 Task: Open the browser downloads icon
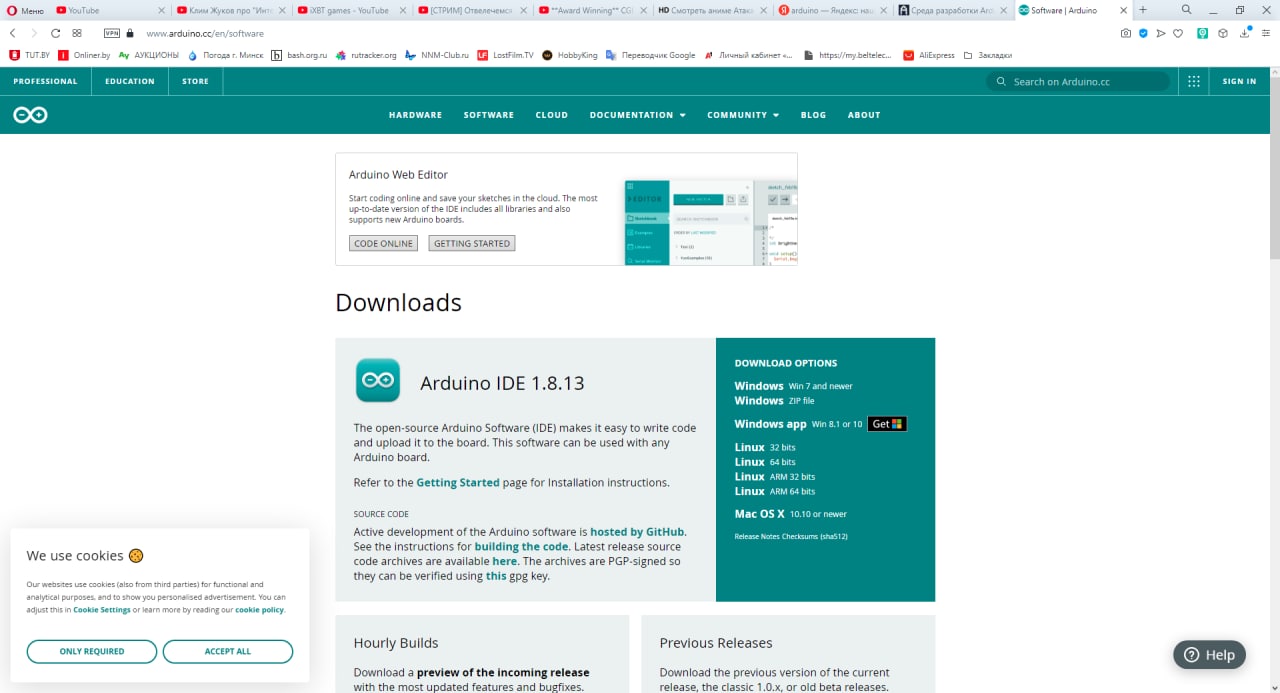1244,33
